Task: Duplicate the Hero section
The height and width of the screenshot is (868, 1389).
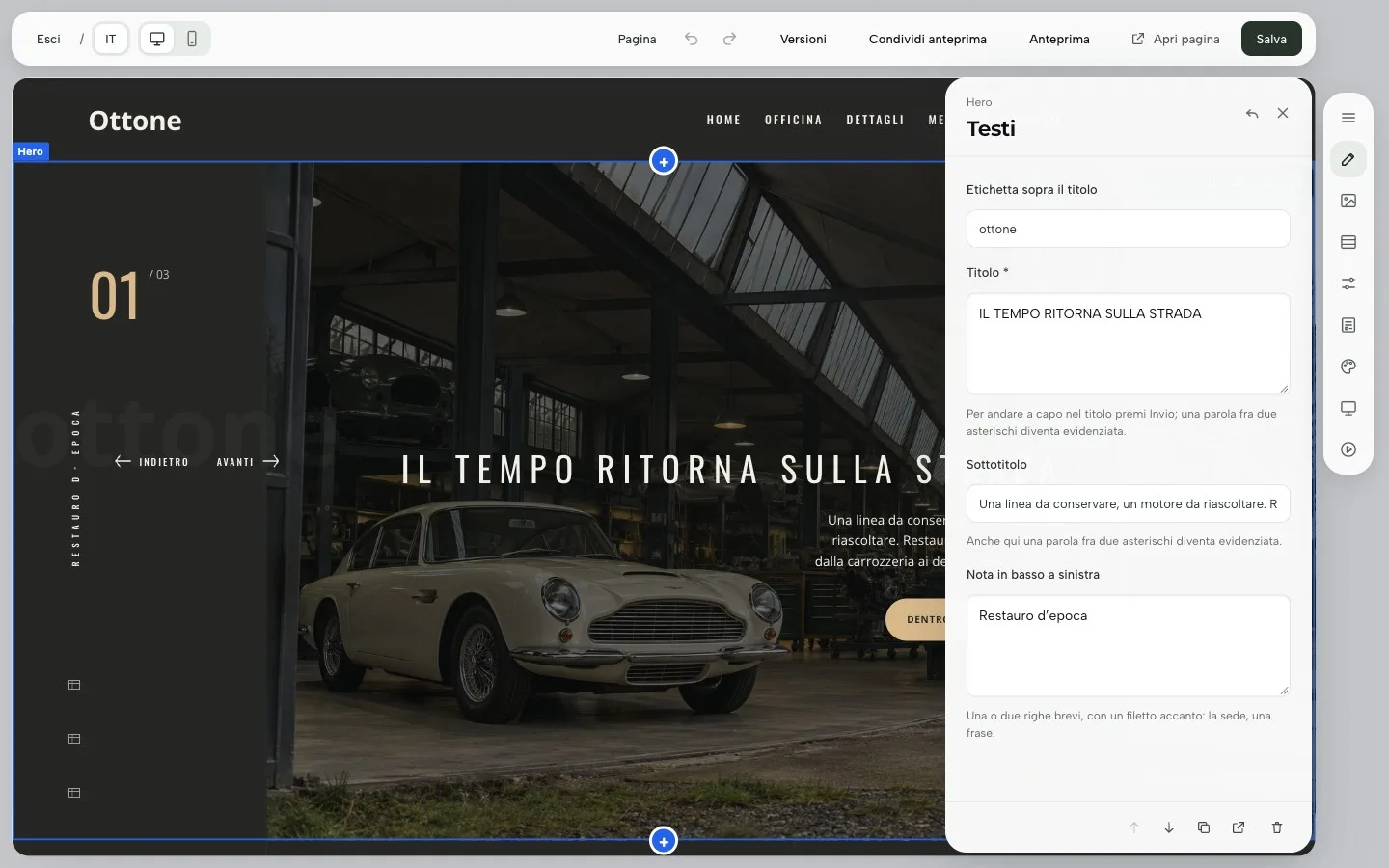Action: [1204, 827]
